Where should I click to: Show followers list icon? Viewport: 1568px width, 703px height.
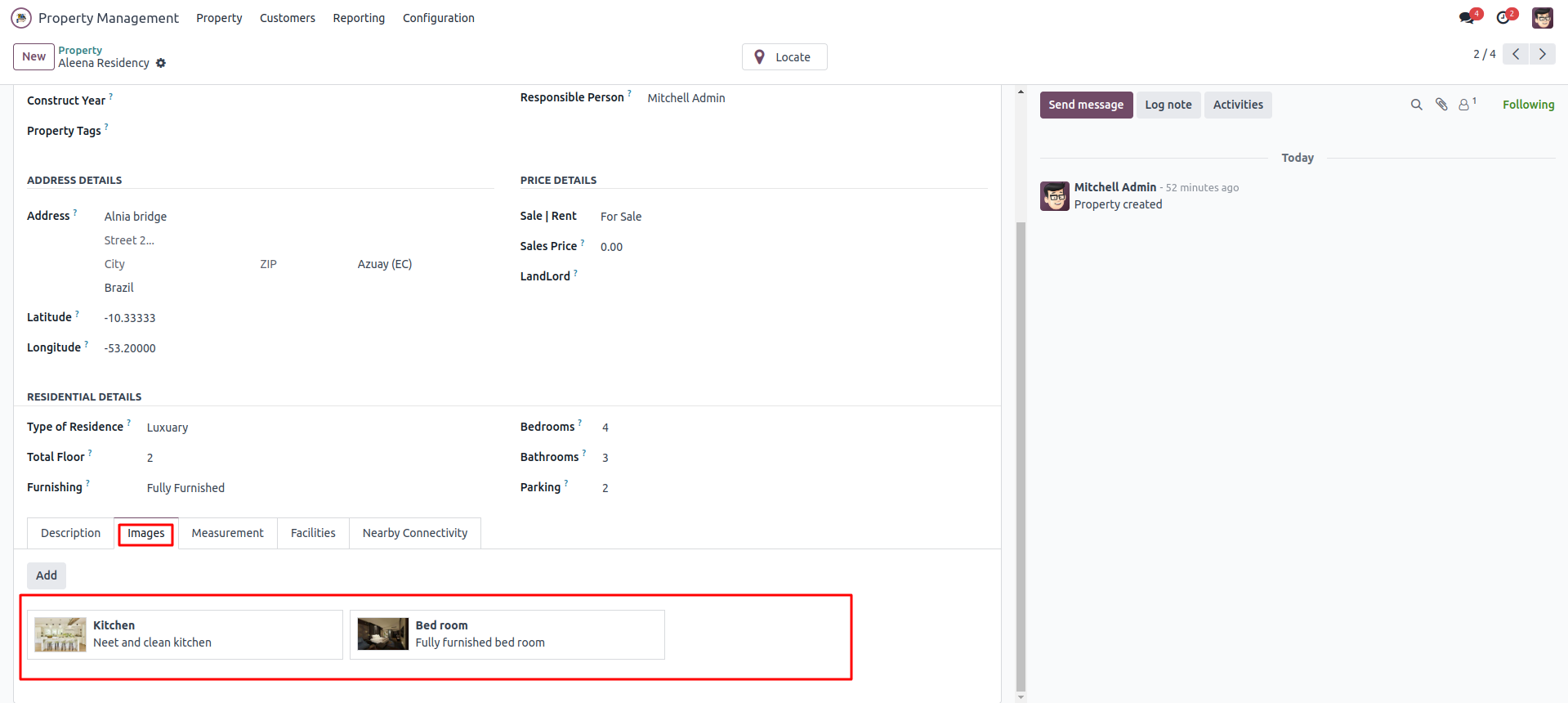point(1465,105)
